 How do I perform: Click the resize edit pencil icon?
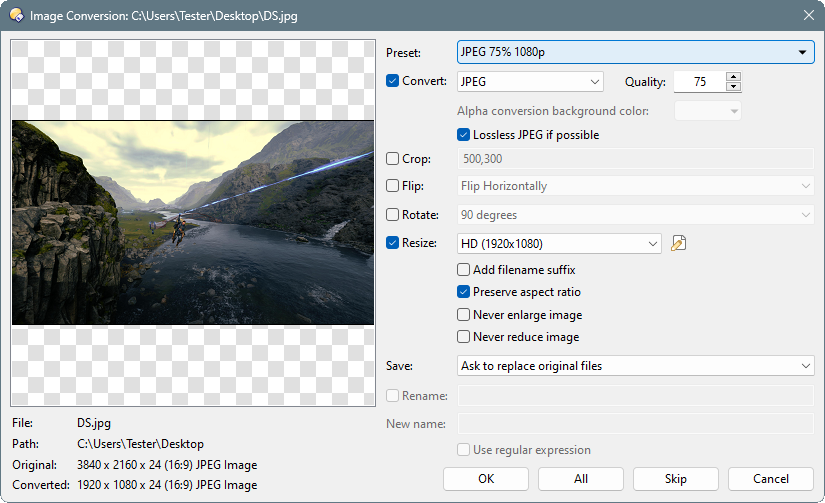pyautogui.click(x=678, y=243)
